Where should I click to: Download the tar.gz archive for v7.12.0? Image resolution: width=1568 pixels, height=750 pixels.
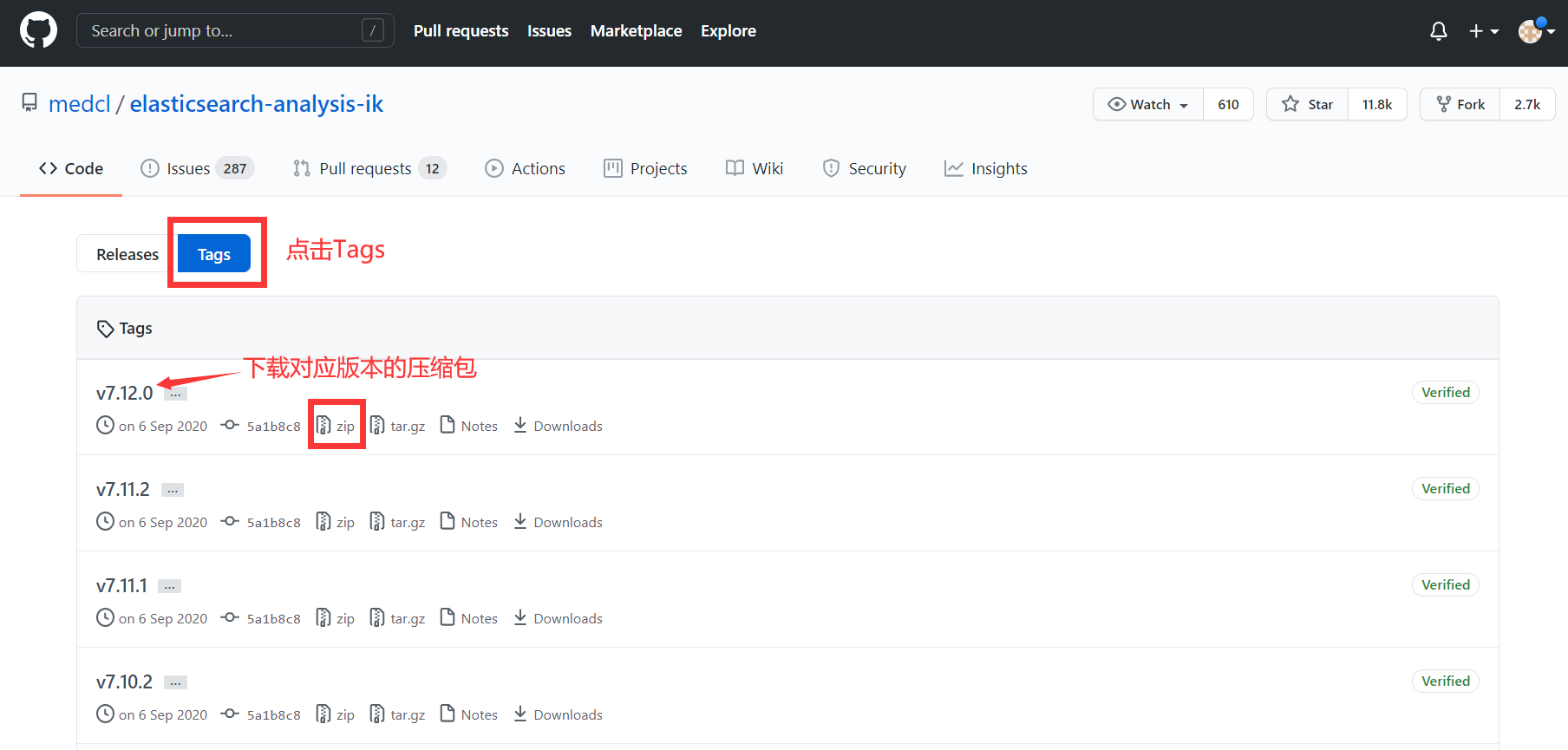[397, 426]
